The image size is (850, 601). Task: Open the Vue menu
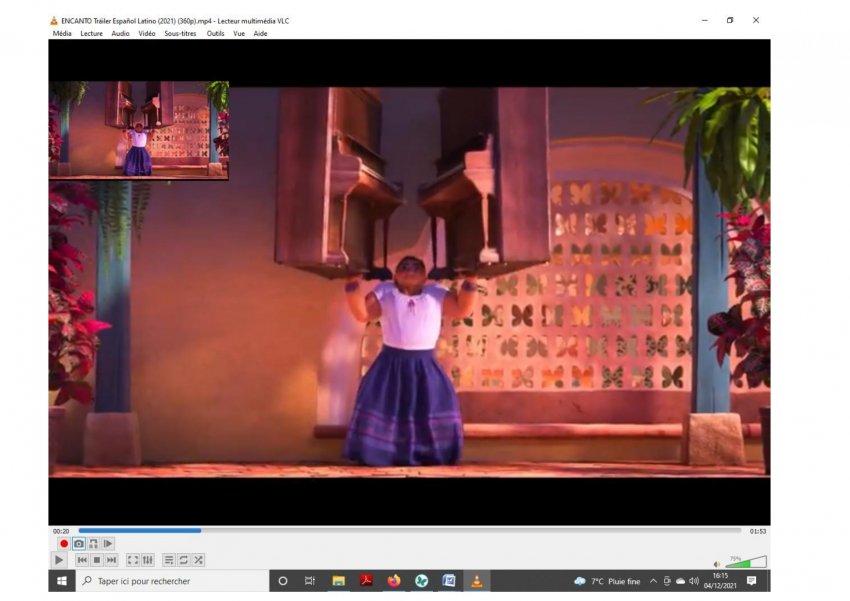239,34
